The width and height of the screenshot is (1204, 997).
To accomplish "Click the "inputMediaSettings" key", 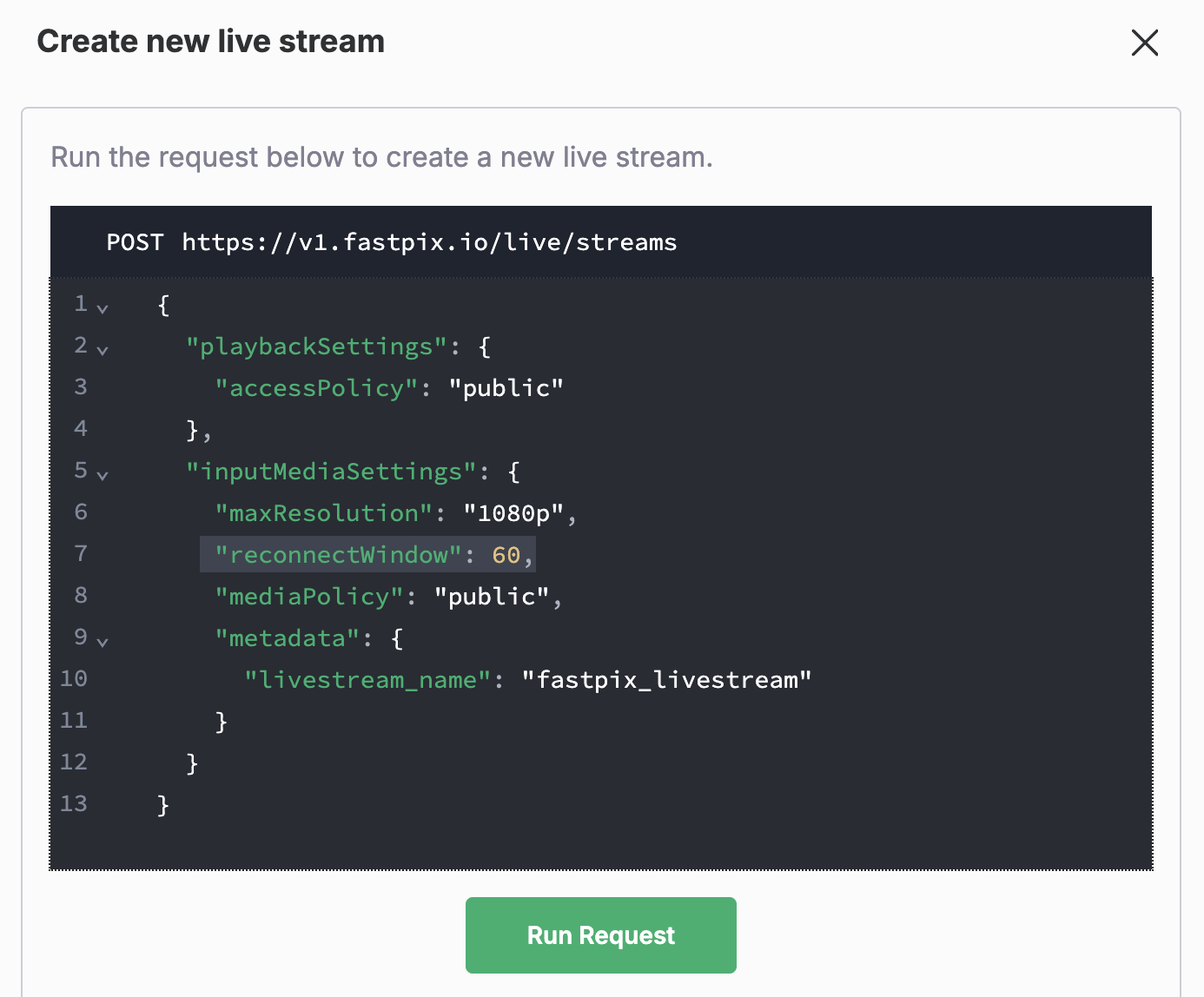I will [331, 472].
